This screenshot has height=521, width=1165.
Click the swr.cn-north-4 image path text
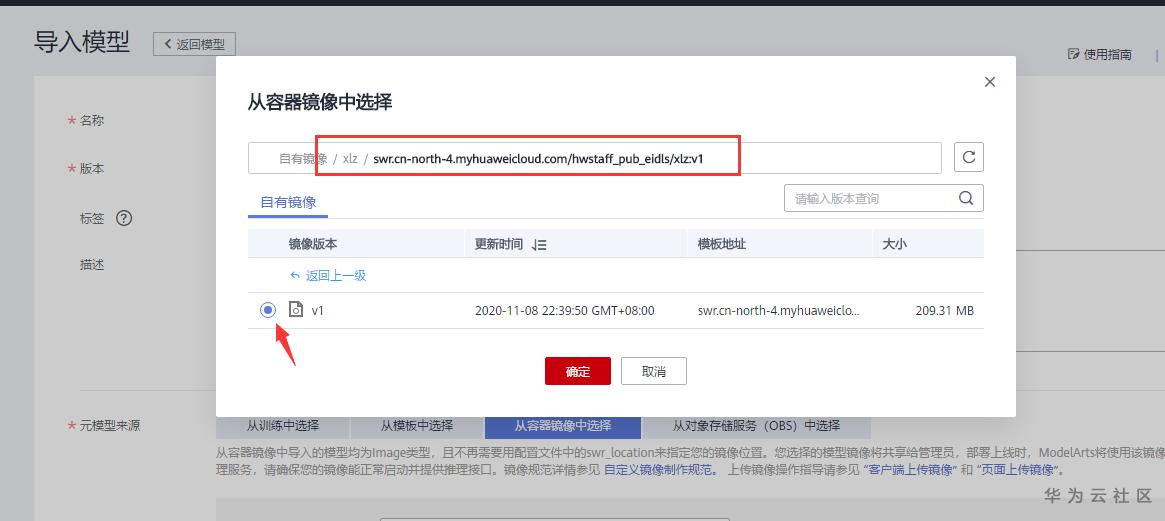(x=539, y=158)
